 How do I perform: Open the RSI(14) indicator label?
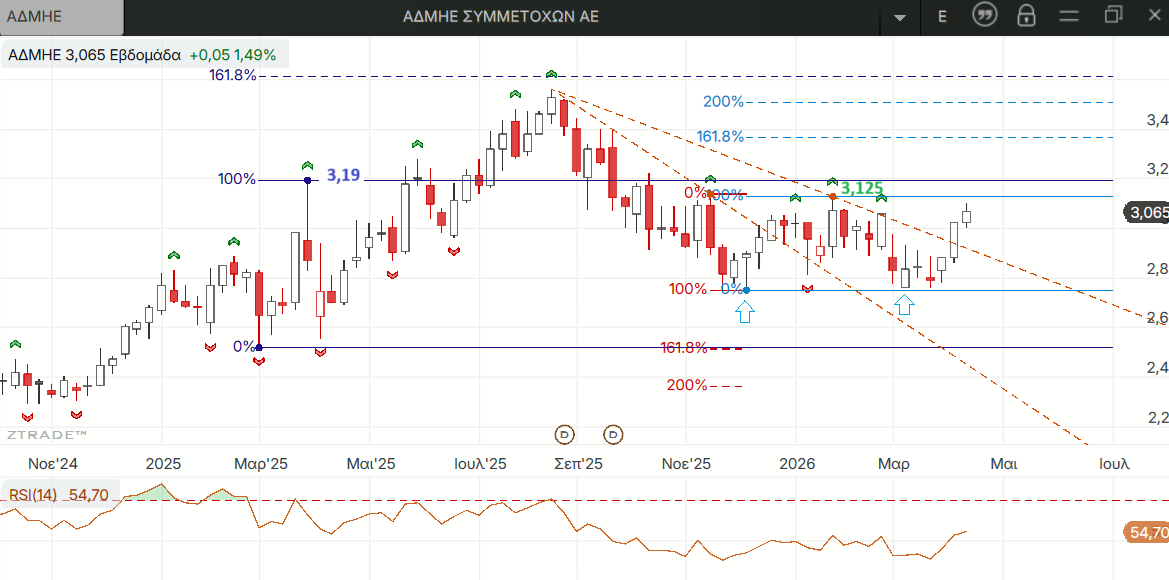pyautogui.click(x=35, y=494)
